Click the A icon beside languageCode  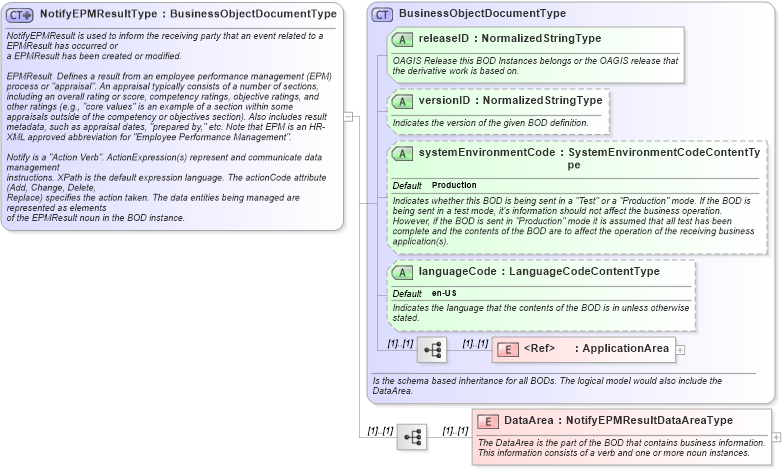click(x=402, y=273)
